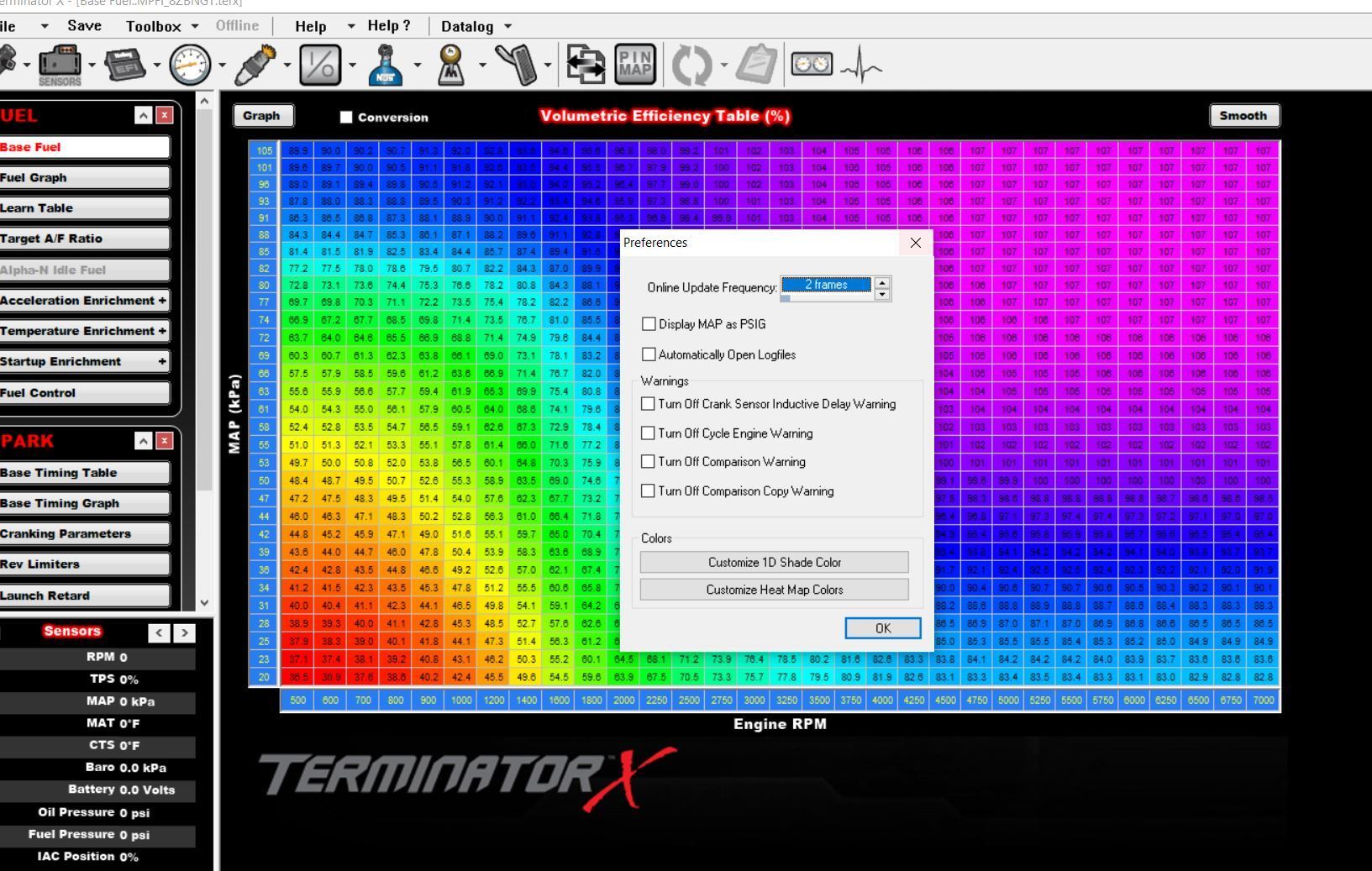This screenshot has width=1372, height=871.
Task: Select the gauge-style idle setup icon
Action: (191, 63)
